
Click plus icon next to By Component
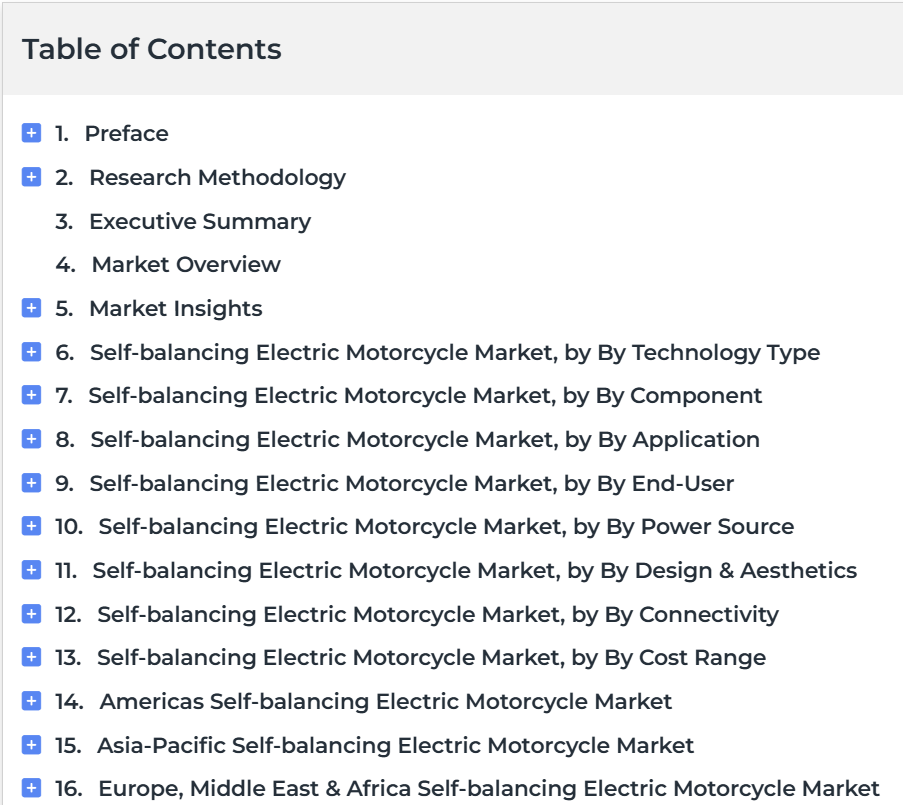(x=31, y=395)
